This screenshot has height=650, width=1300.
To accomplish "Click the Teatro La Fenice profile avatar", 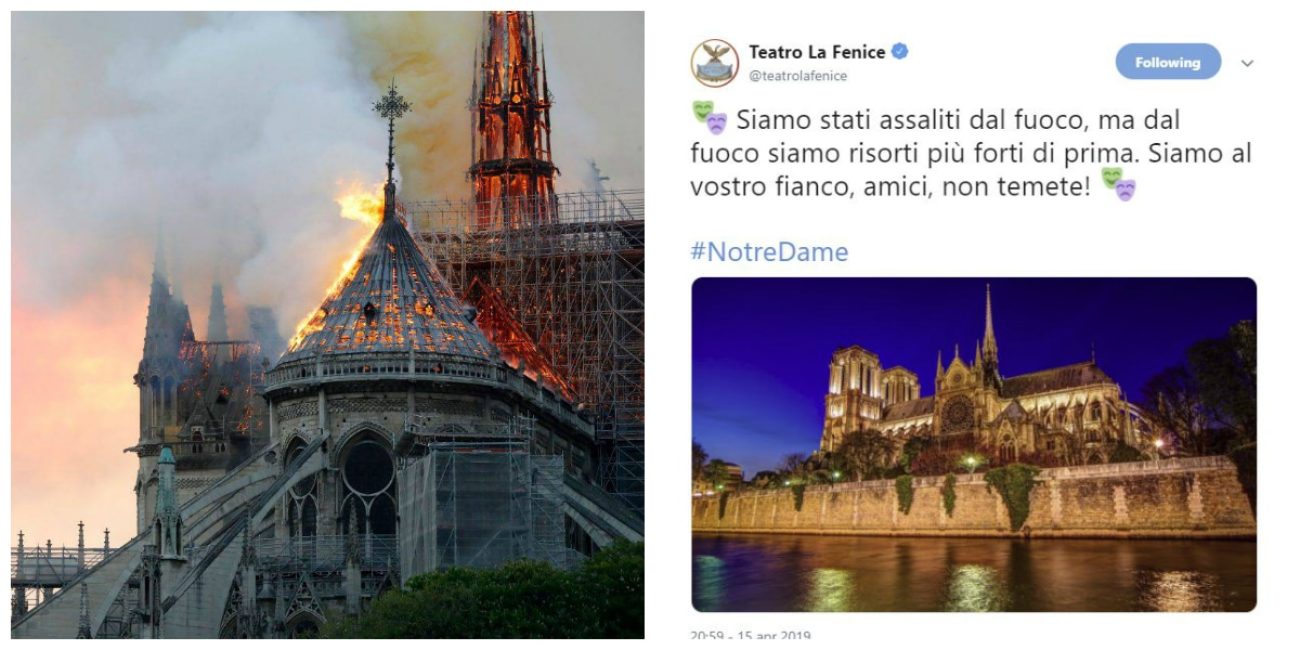I will [x=715, y=63].
